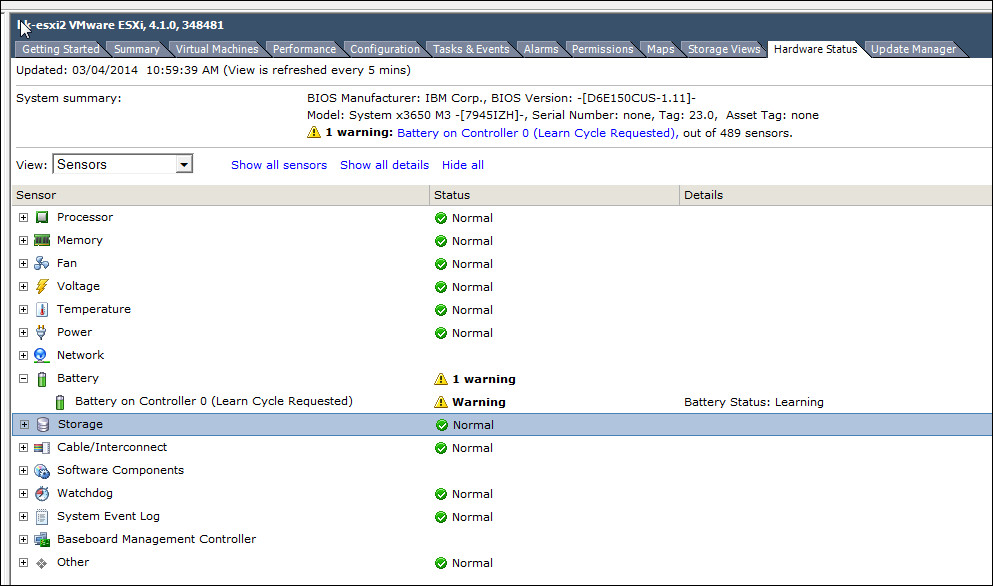
Task: Expand the Memory sensor group
Action: coord(23,241)
